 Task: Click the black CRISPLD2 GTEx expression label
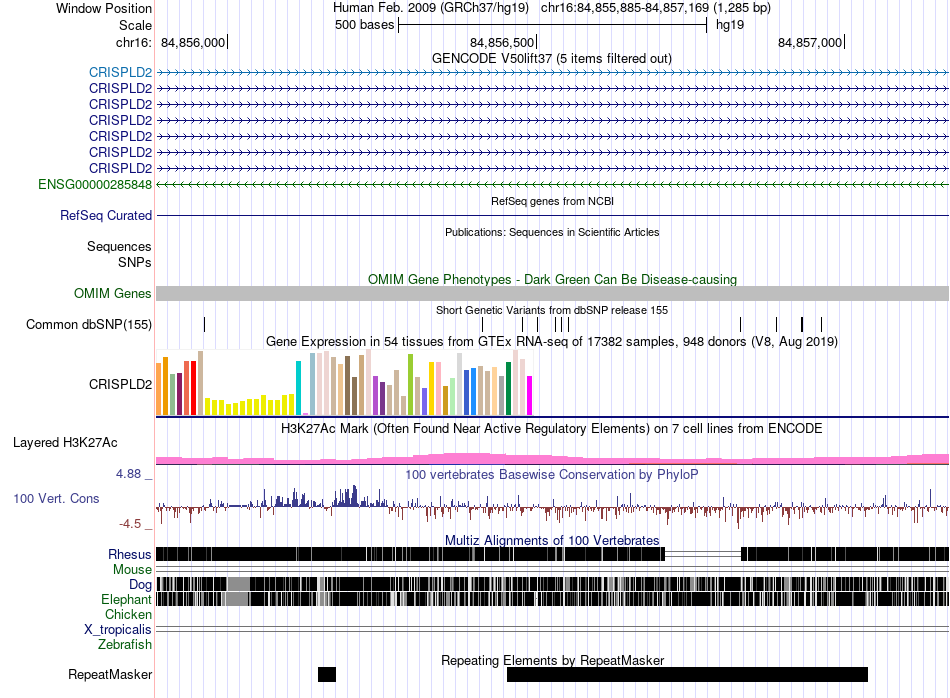click(121, 384)
